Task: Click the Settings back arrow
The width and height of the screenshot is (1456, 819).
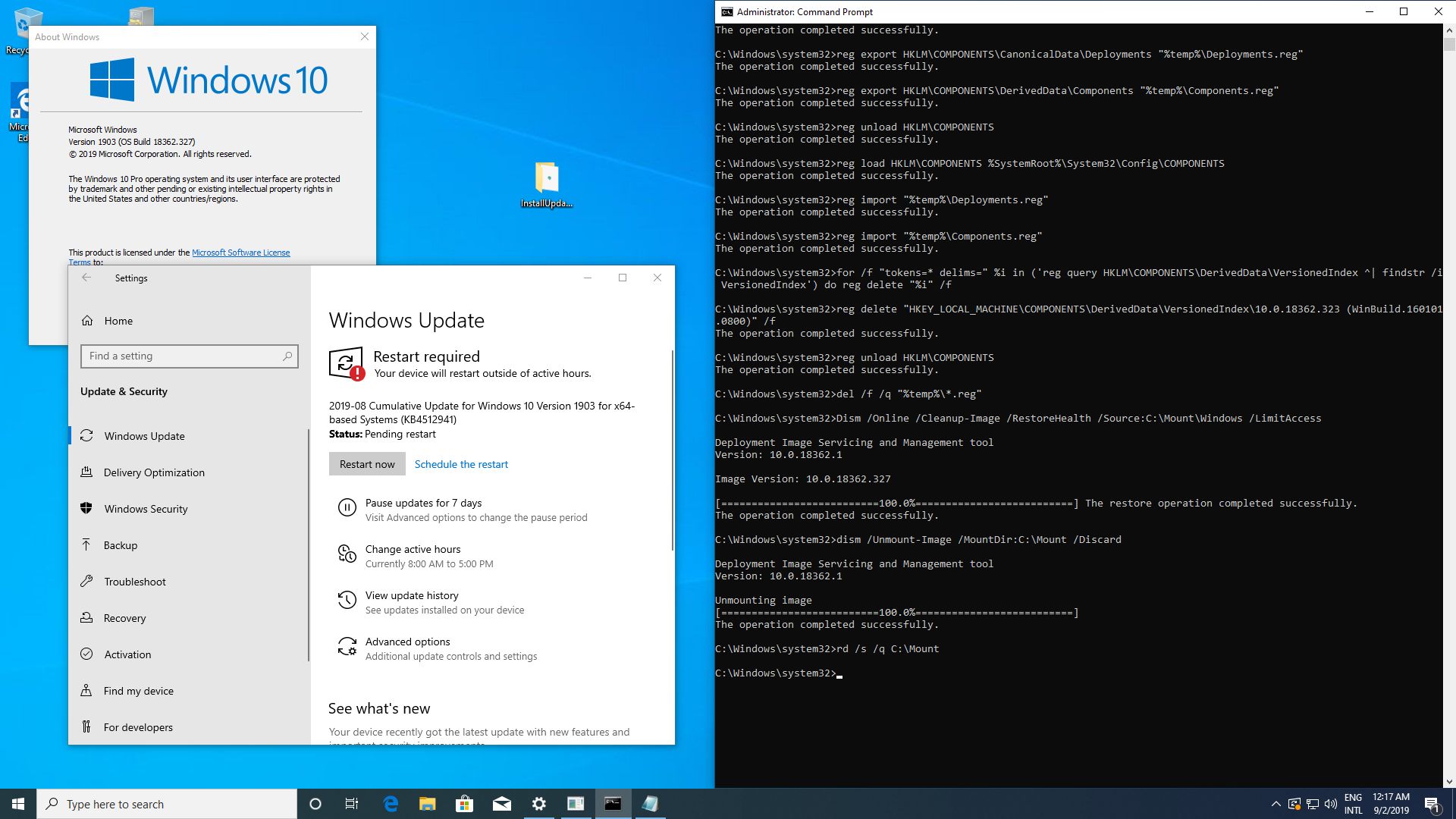Action: tap(86, 278)
